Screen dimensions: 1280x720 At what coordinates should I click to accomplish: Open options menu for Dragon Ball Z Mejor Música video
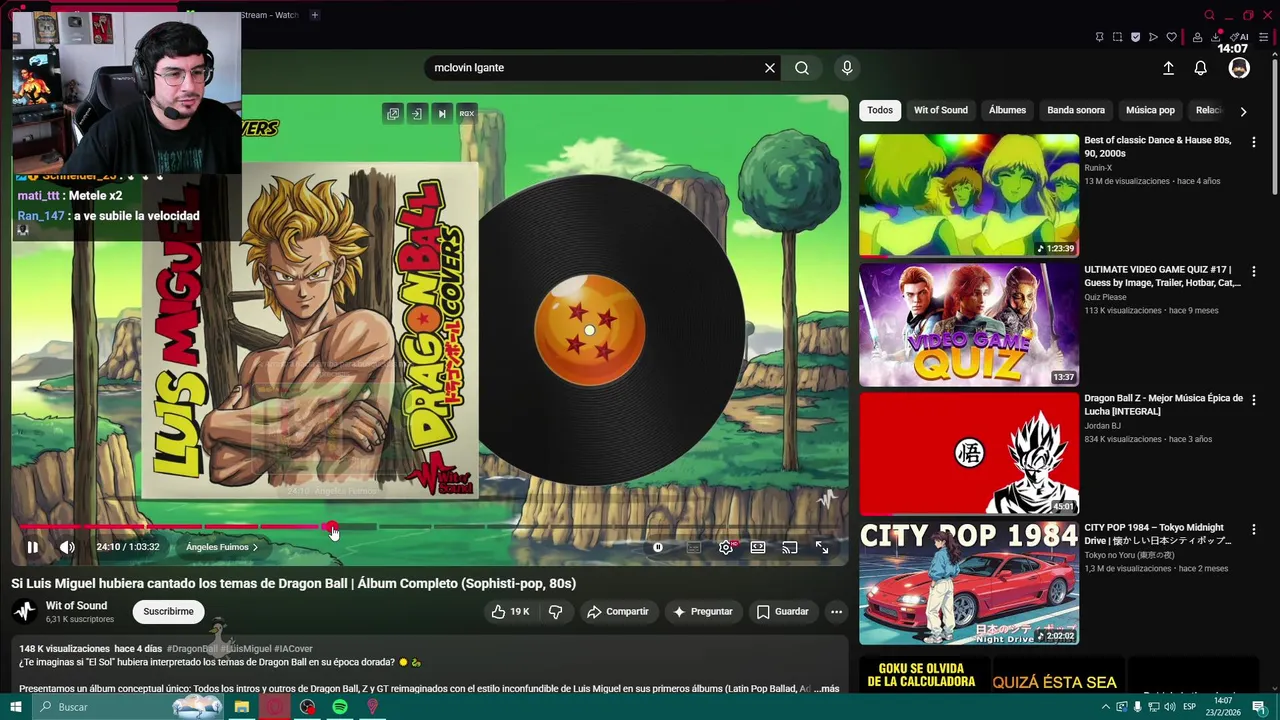(x=1253, y=400)
